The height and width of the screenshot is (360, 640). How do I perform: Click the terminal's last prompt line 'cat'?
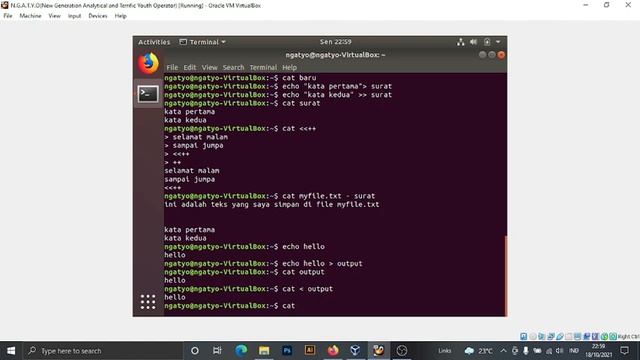230,306
